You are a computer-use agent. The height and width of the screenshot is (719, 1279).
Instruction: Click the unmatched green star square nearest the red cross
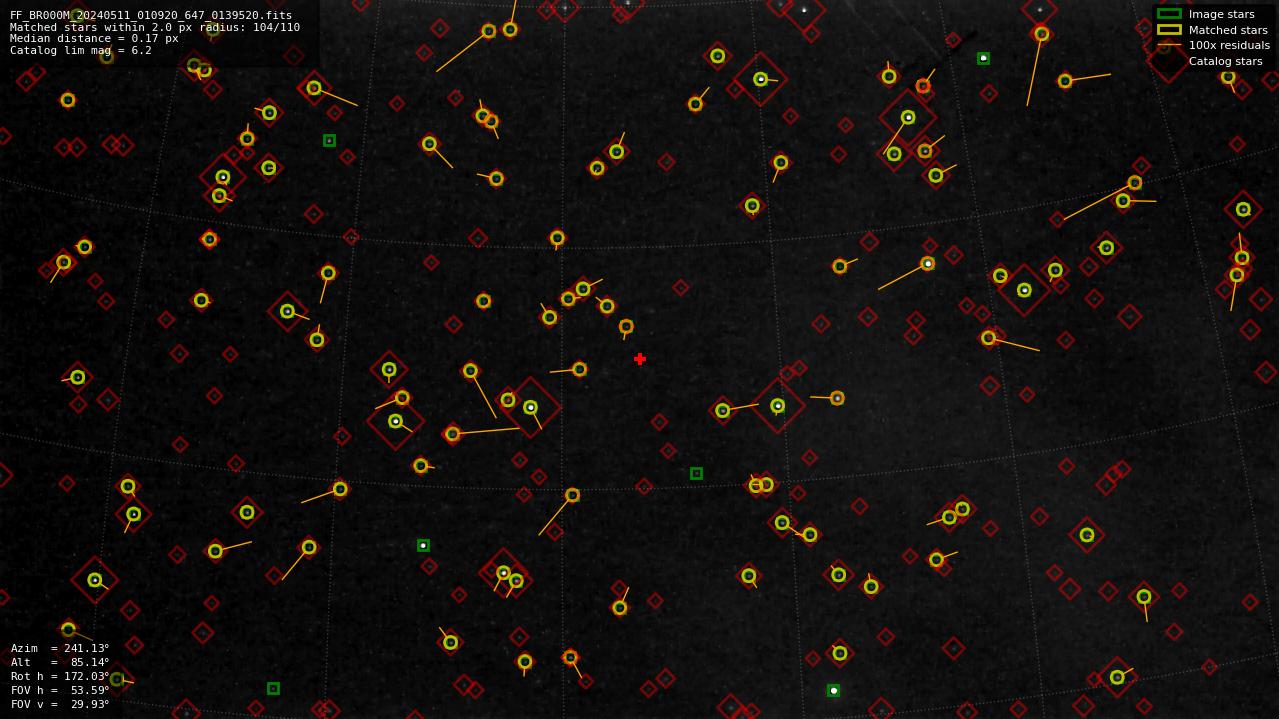[696, 473]
